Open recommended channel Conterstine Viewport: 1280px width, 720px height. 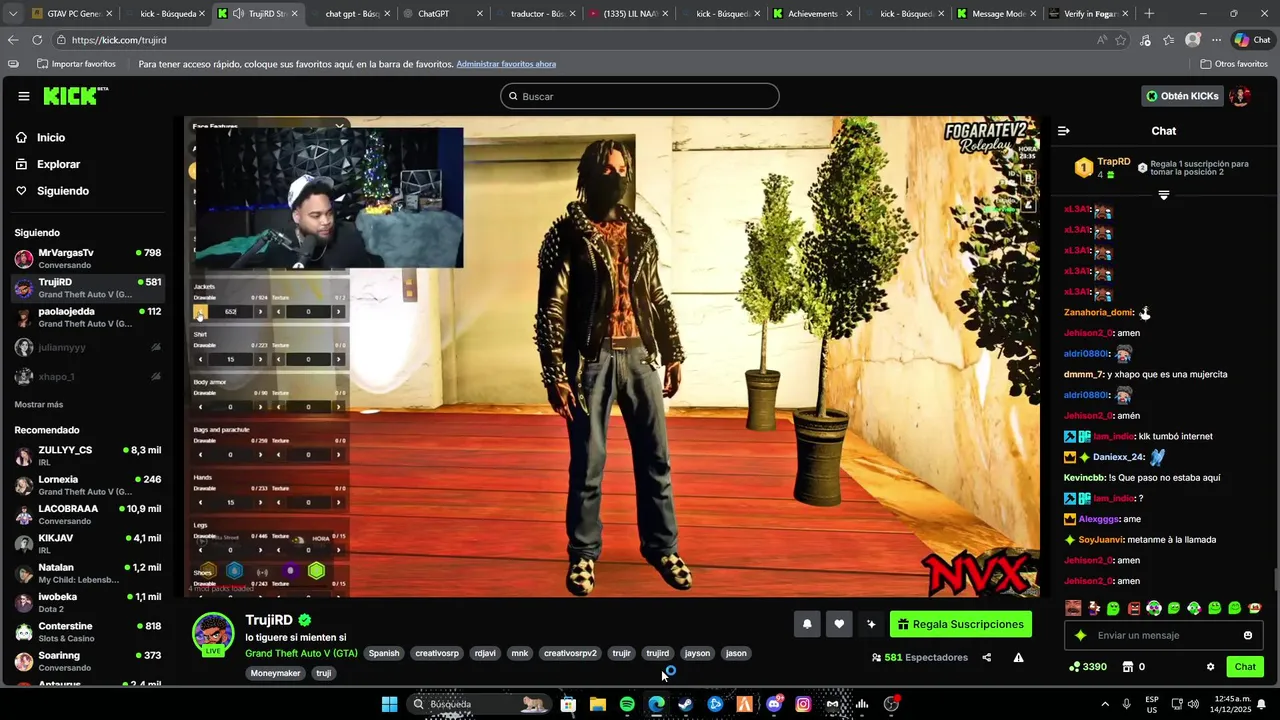coord(87,632)
